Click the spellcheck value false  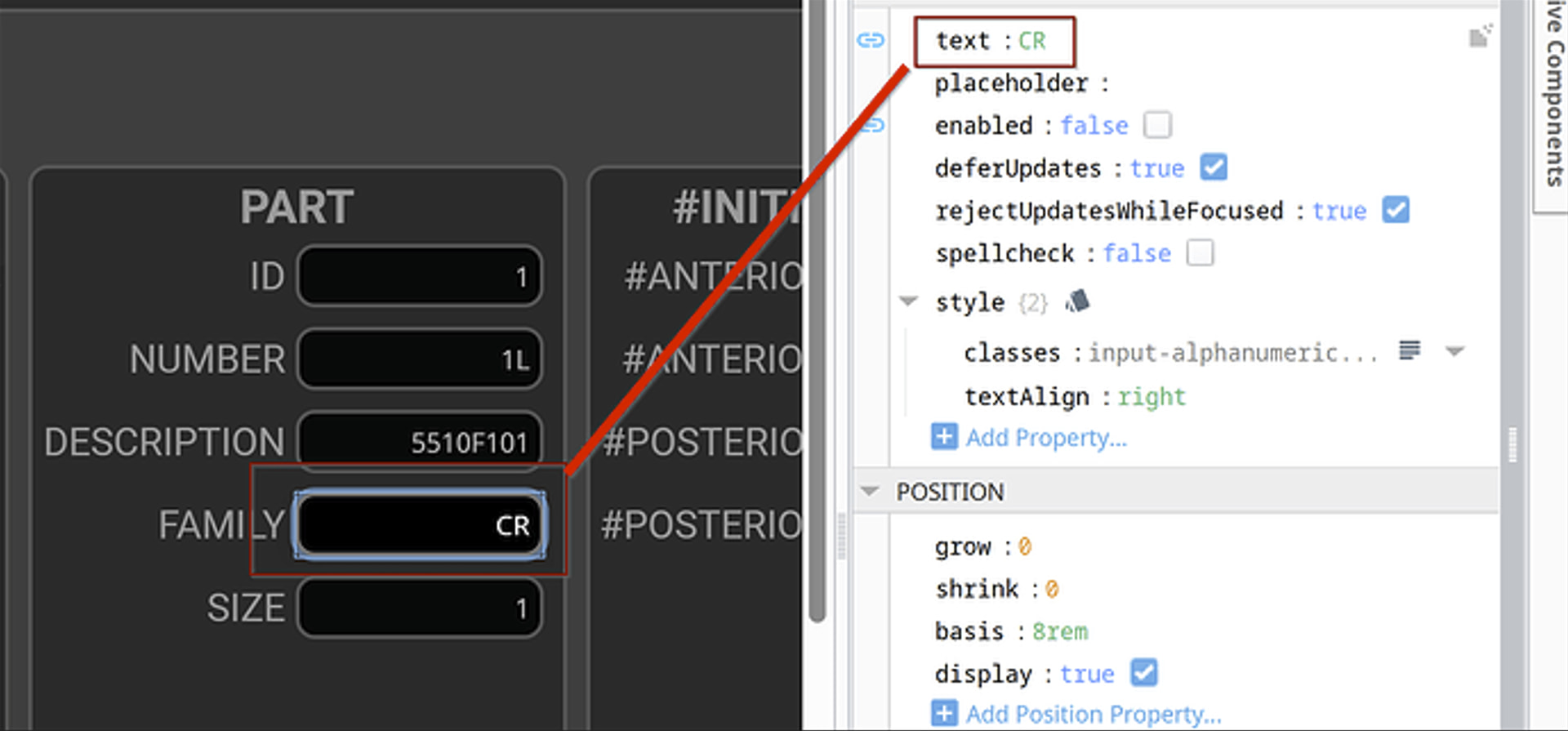pos(1137,252)
